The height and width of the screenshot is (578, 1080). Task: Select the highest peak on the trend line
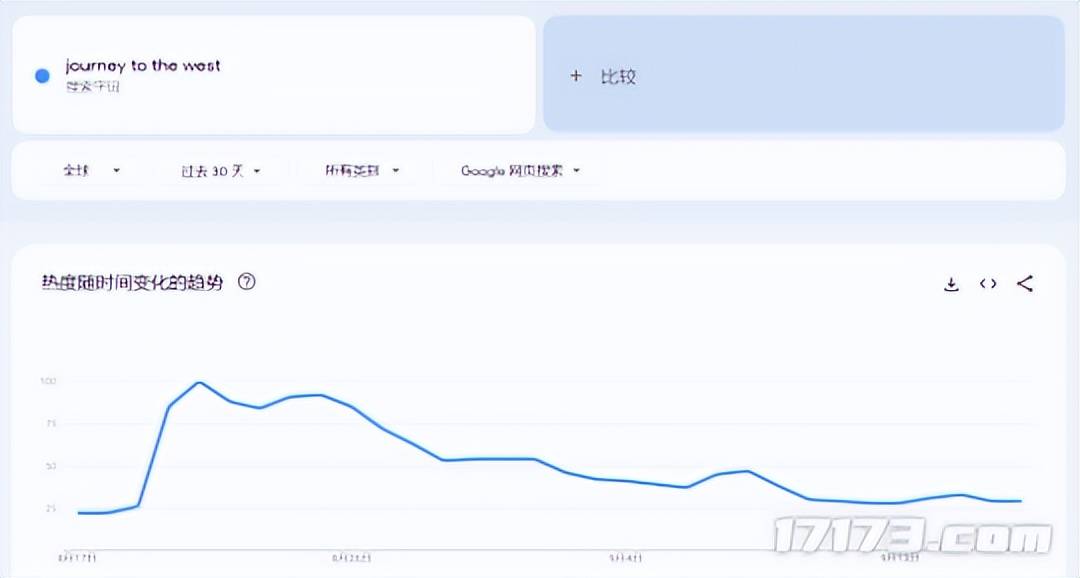tap(199, 382)
